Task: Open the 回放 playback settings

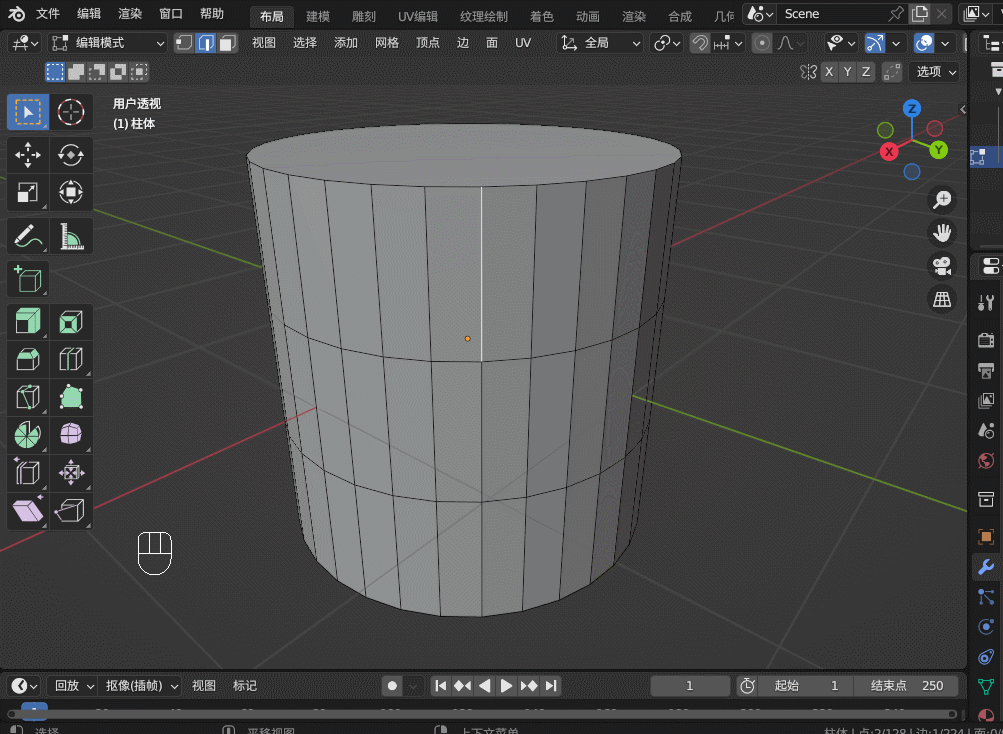Action: (x=74, y=685)
